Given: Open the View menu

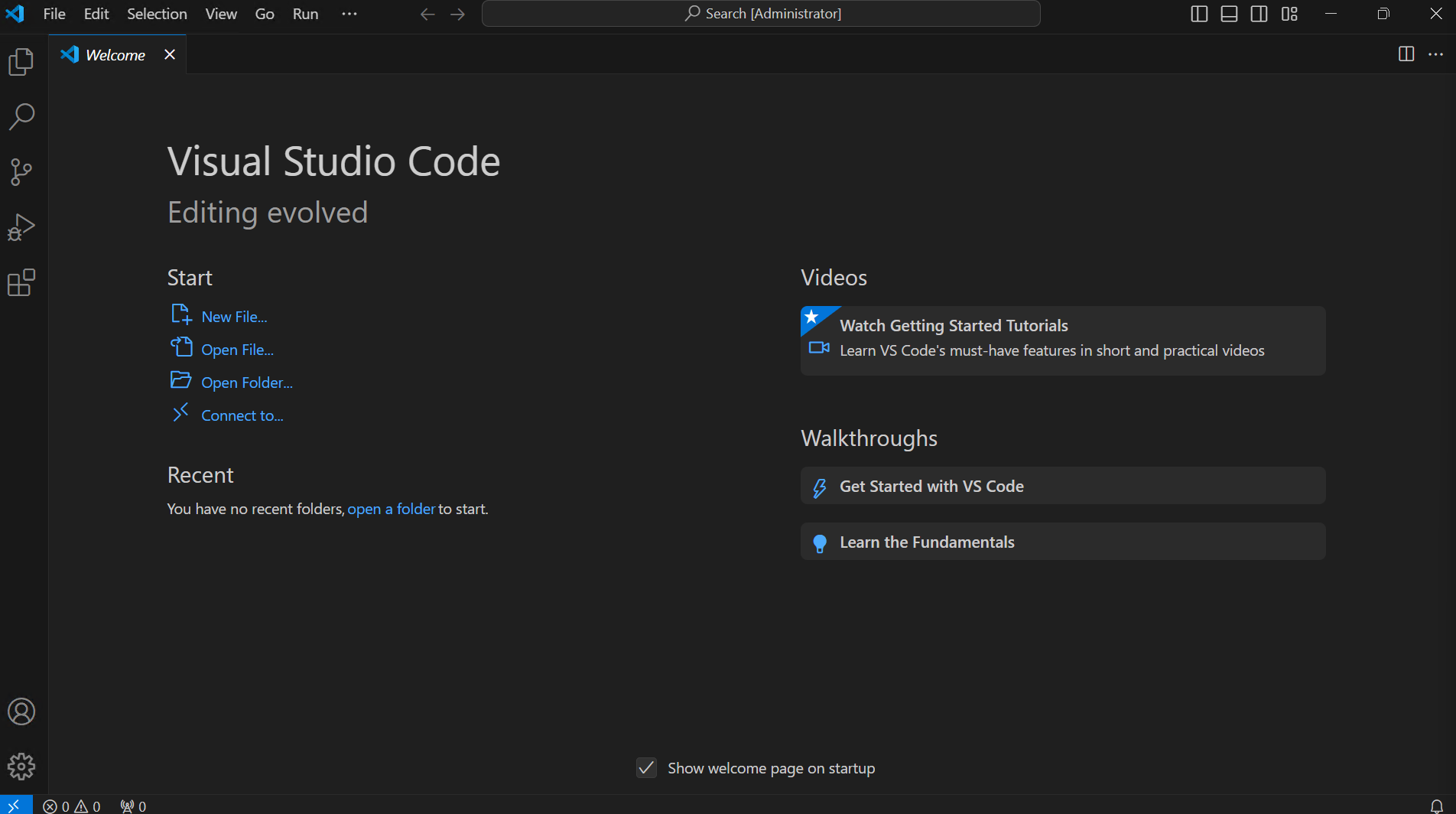Looking at the screenshot, I should pyautogui.click(x=221, y=14).
